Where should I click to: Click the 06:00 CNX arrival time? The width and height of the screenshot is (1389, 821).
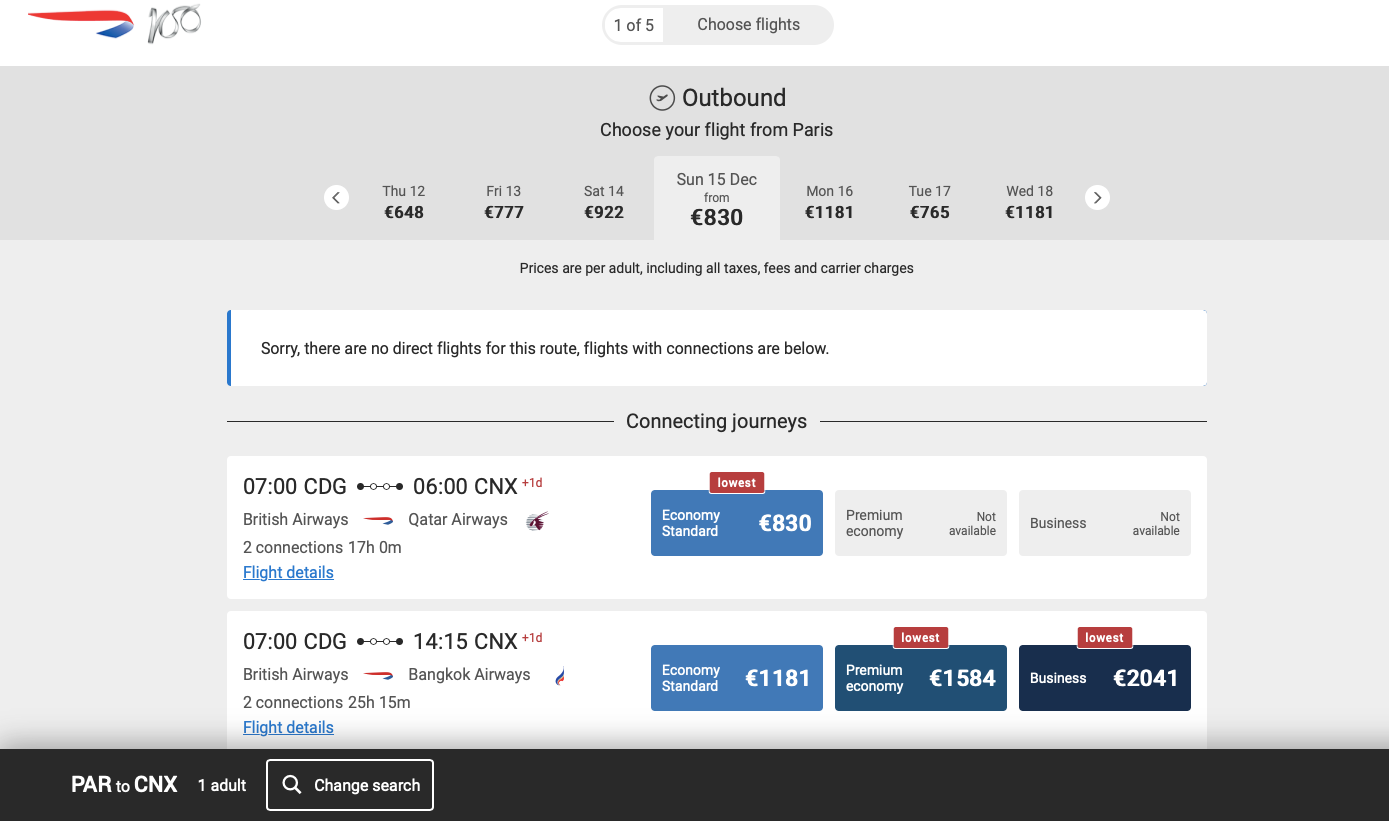click(x=465, y=487)
